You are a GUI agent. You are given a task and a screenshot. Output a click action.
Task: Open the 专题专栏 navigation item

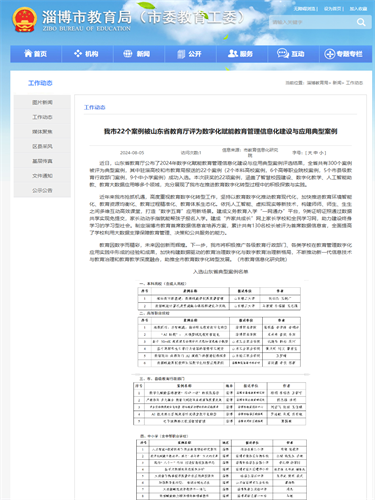344,54
